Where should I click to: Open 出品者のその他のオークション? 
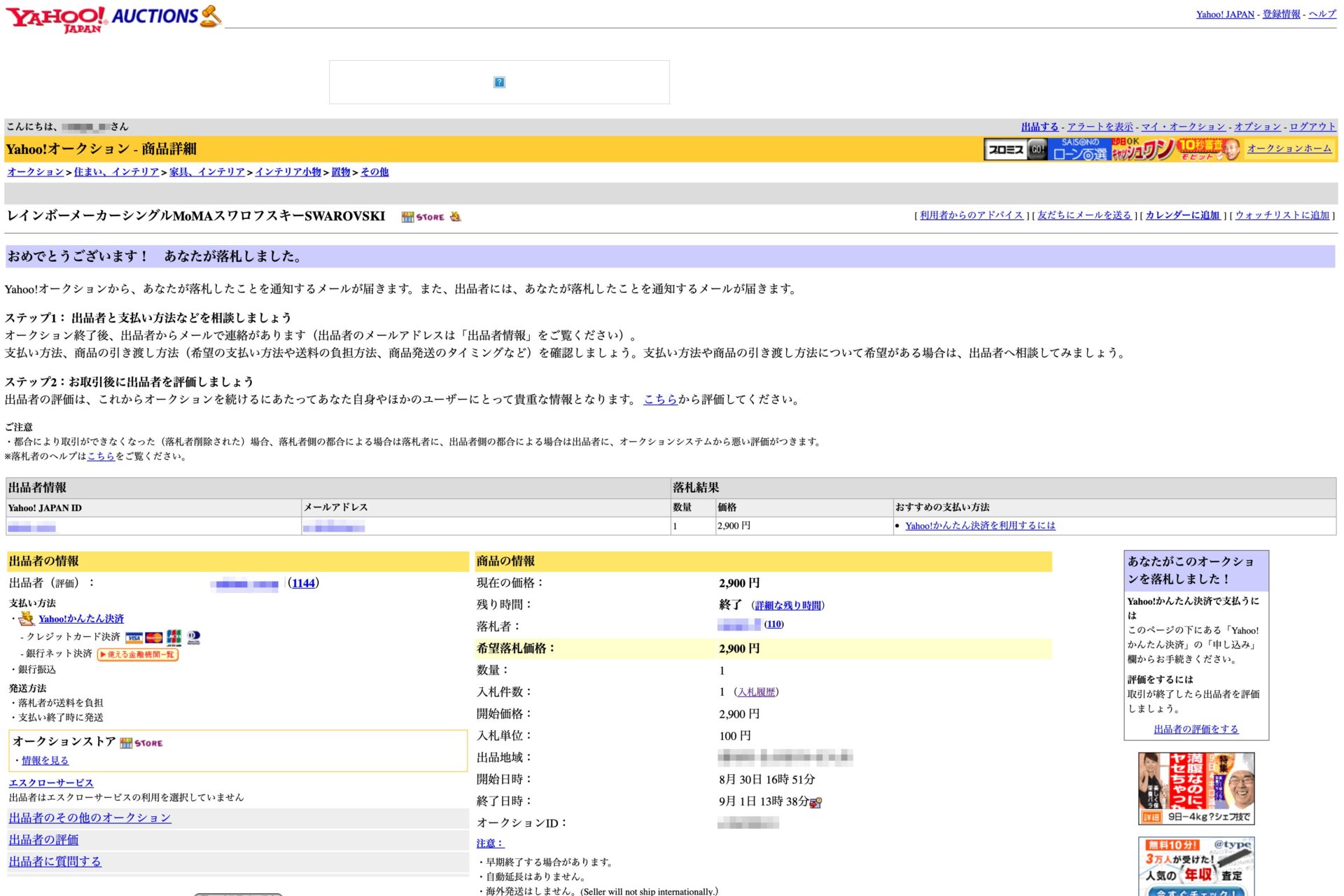(90, 818)
